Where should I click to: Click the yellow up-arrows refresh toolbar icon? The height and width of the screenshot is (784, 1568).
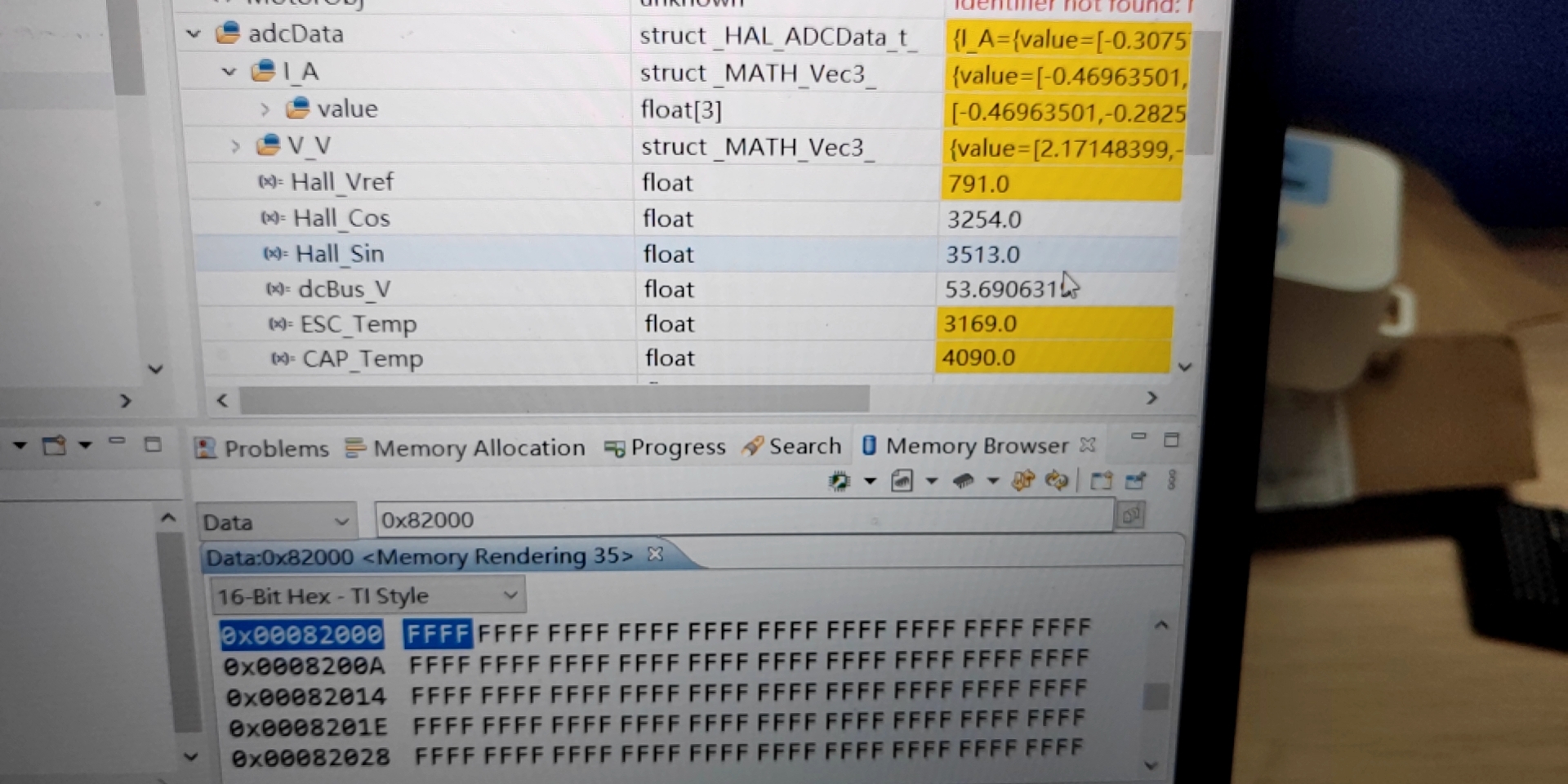tap(1023, 480)
